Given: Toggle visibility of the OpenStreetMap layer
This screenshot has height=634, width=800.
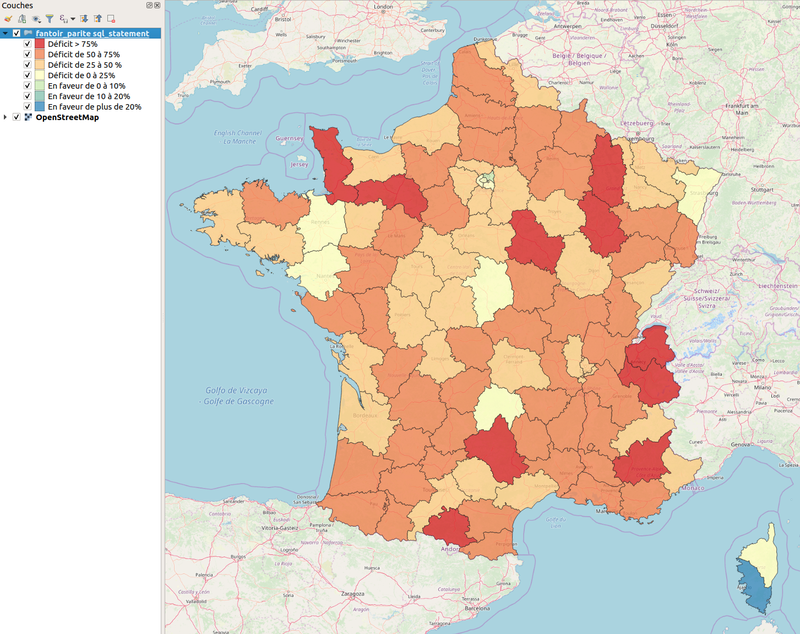Looking at the screenshot, I should coord(16,116).
